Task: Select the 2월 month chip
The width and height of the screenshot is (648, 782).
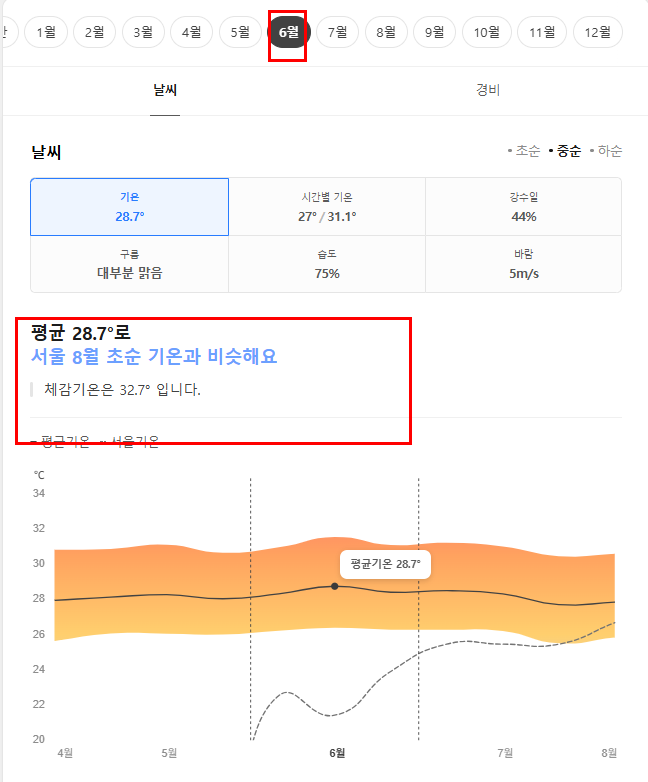Action: 94,32
